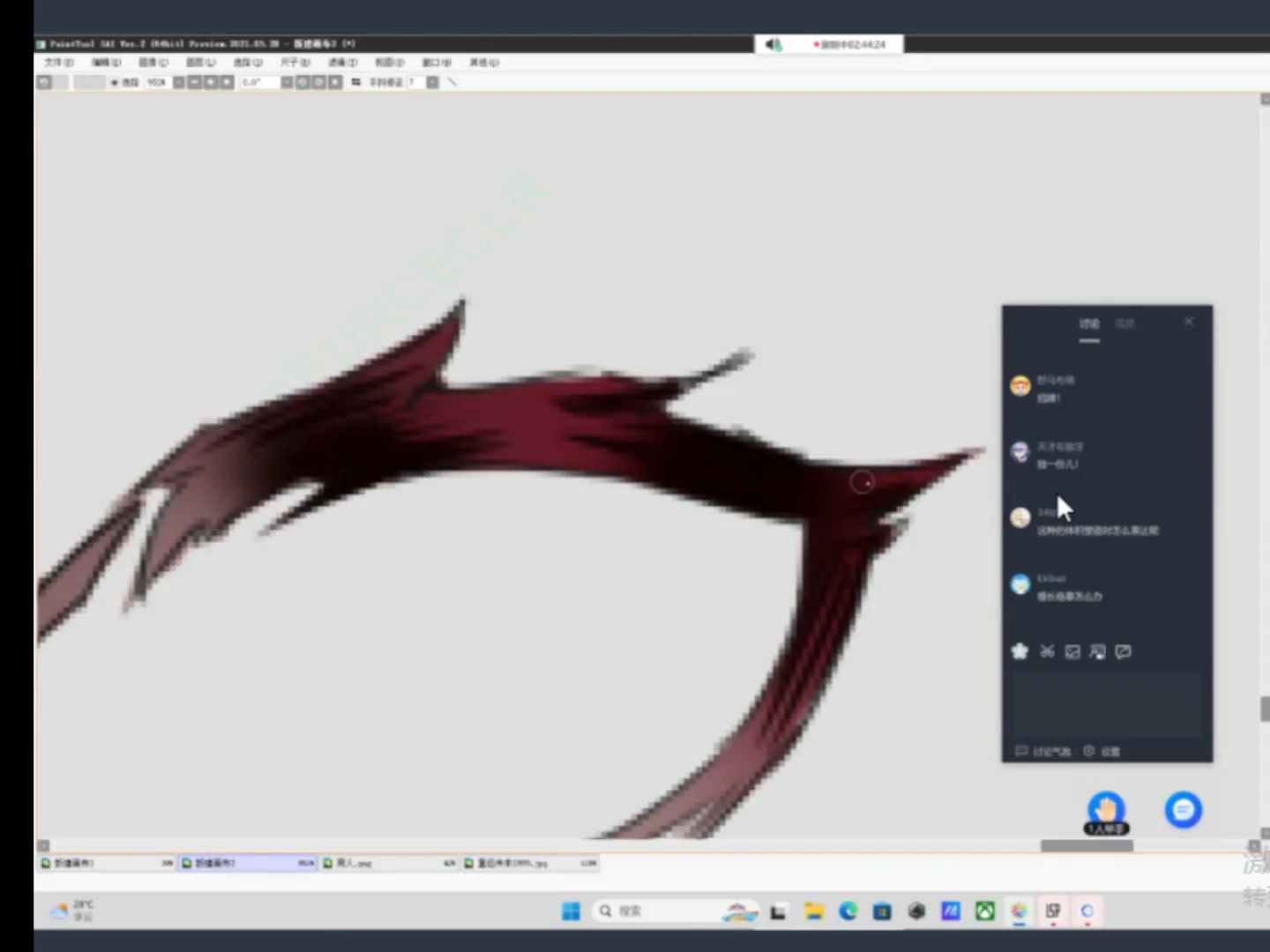
Task: Open the 窗口 menu
Action: [x=437, y=63]
